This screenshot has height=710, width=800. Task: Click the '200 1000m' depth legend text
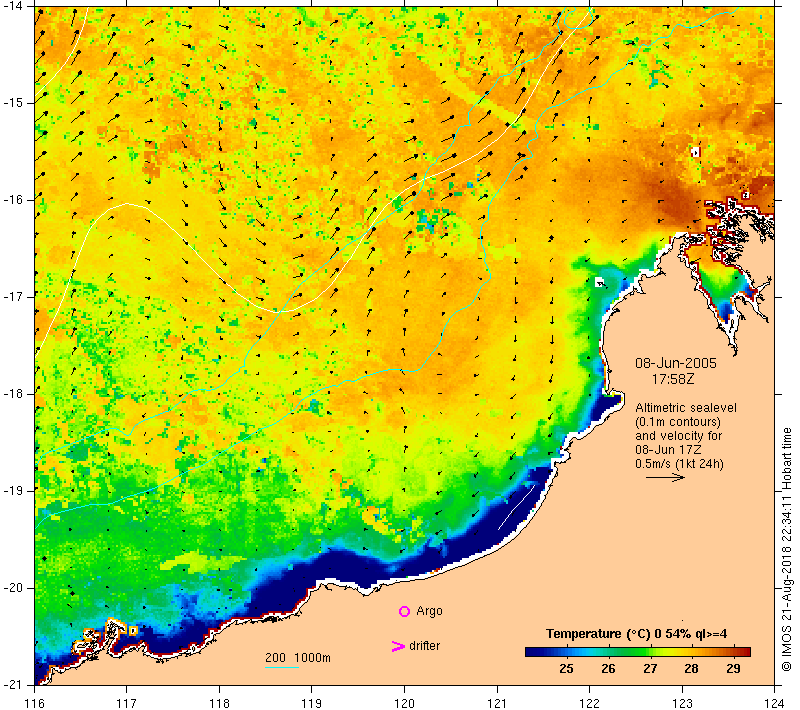(297, 657)
